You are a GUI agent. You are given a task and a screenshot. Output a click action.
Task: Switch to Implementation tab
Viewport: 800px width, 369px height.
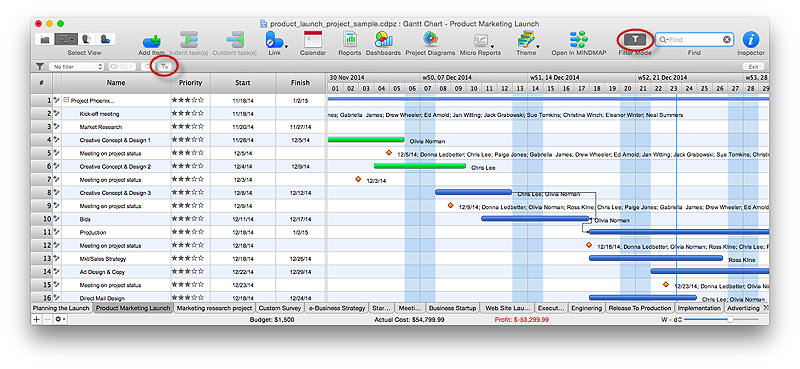[x=699, y=308]
